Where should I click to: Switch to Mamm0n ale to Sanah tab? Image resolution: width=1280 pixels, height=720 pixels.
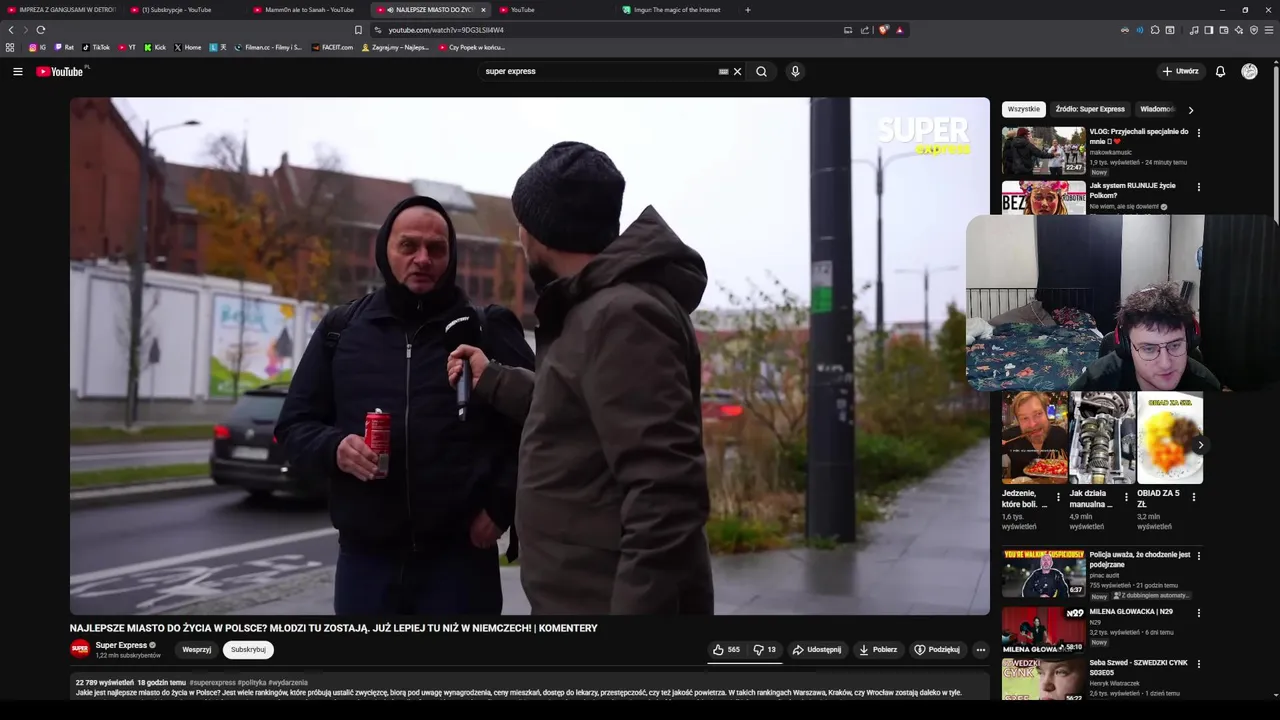click(307, 10)
